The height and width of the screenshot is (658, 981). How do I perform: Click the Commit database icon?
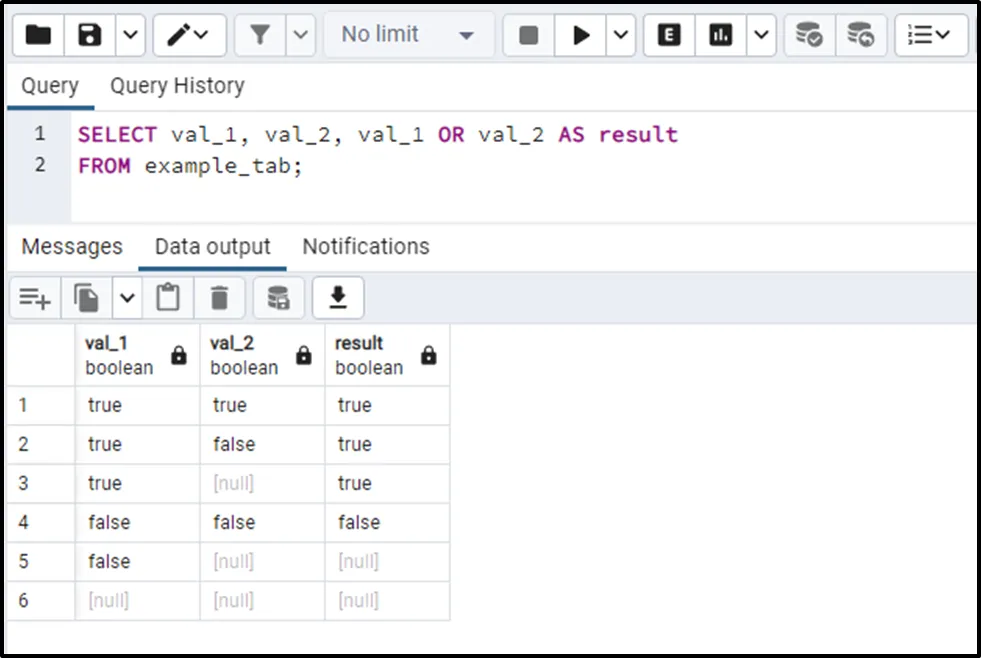pos(808,35)
